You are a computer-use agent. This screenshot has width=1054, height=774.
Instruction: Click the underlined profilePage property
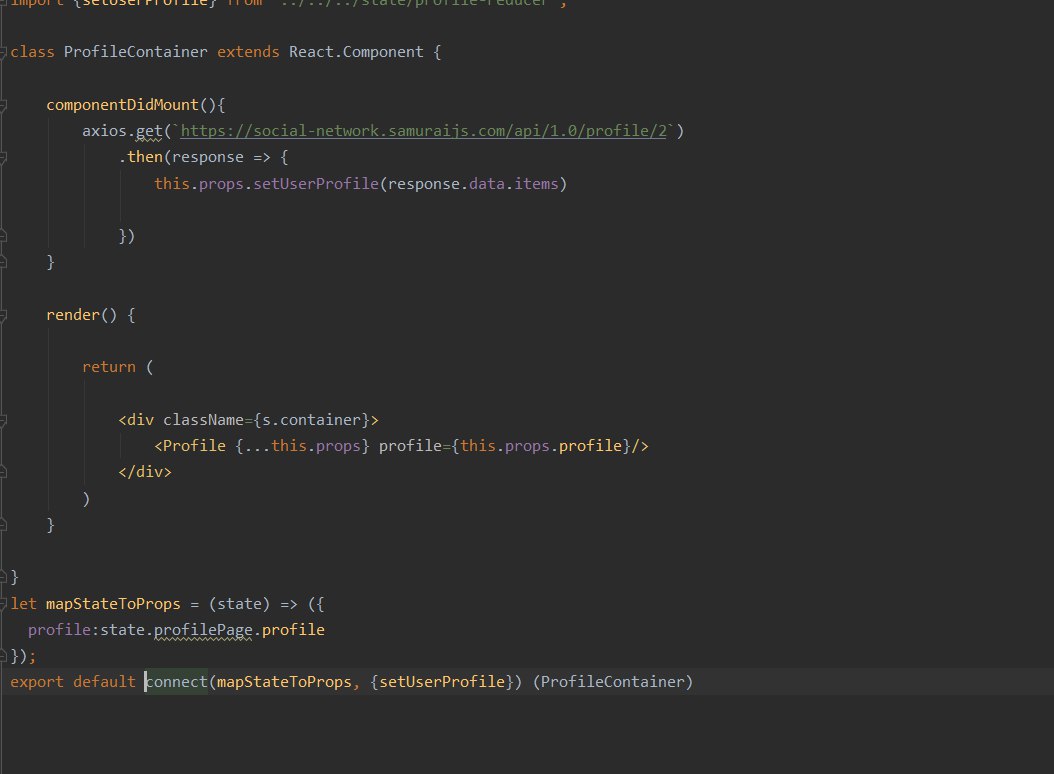pyautogui.click(x=203, y=630)
